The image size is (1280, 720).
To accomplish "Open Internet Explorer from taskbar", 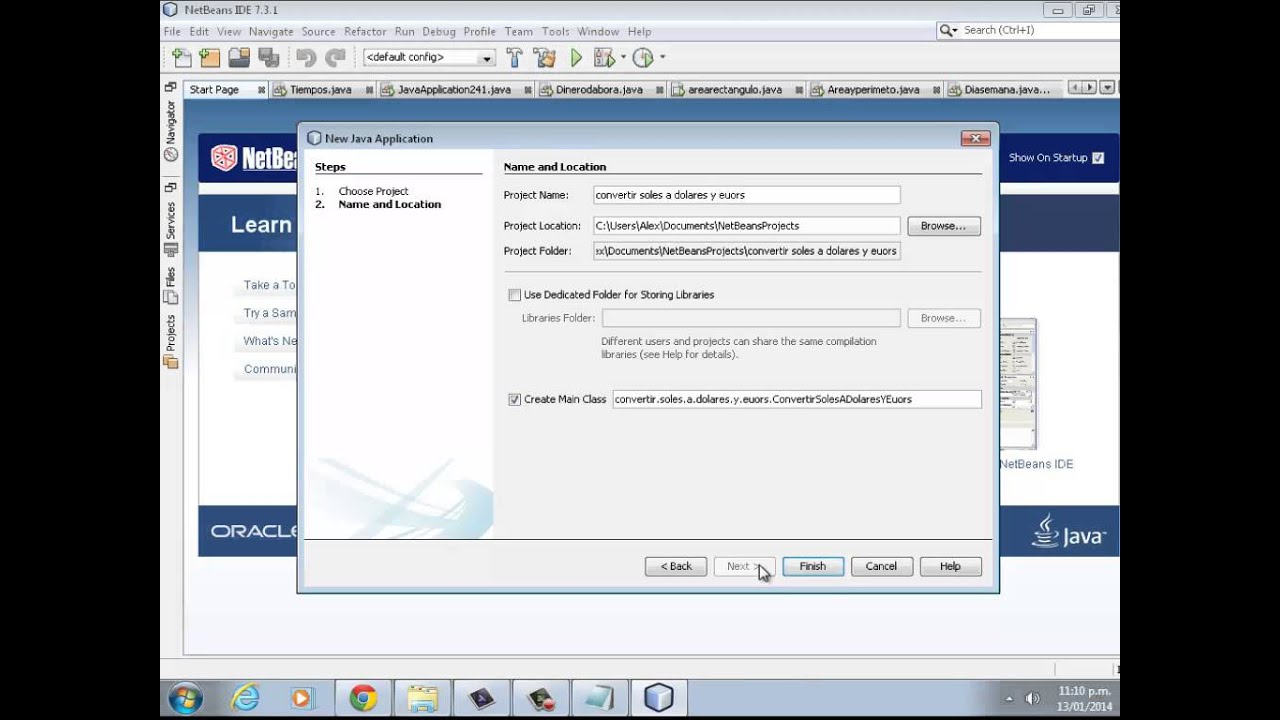I will pos(245,698).
